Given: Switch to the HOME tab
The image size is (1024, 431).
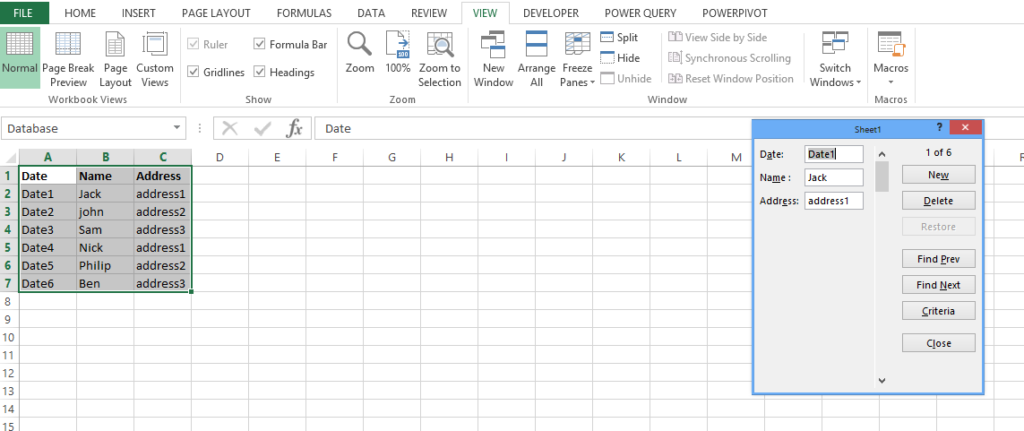Looking at the screenshot, I should [80, 13].
